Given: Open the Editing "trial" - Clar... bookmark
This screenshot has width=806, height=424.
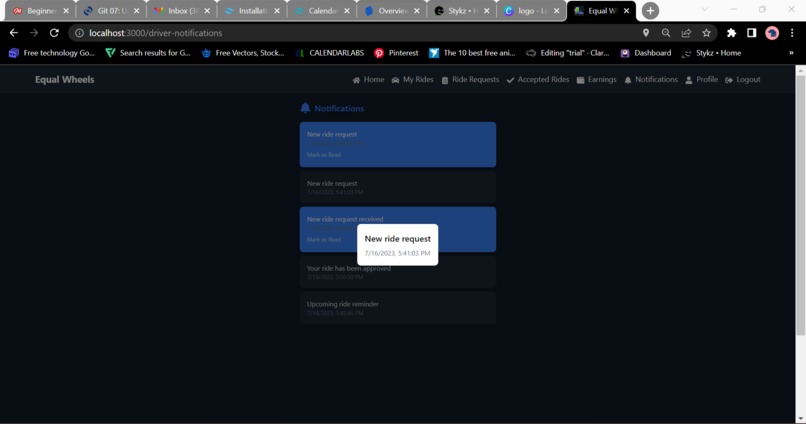Looking at the screenshot, I should click(567, 53).
